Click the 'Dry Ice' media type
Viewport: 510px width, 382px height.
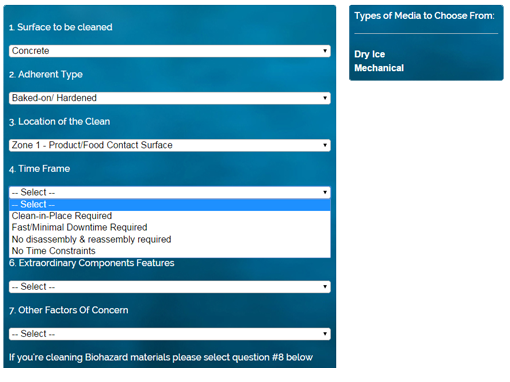point(369,54)
